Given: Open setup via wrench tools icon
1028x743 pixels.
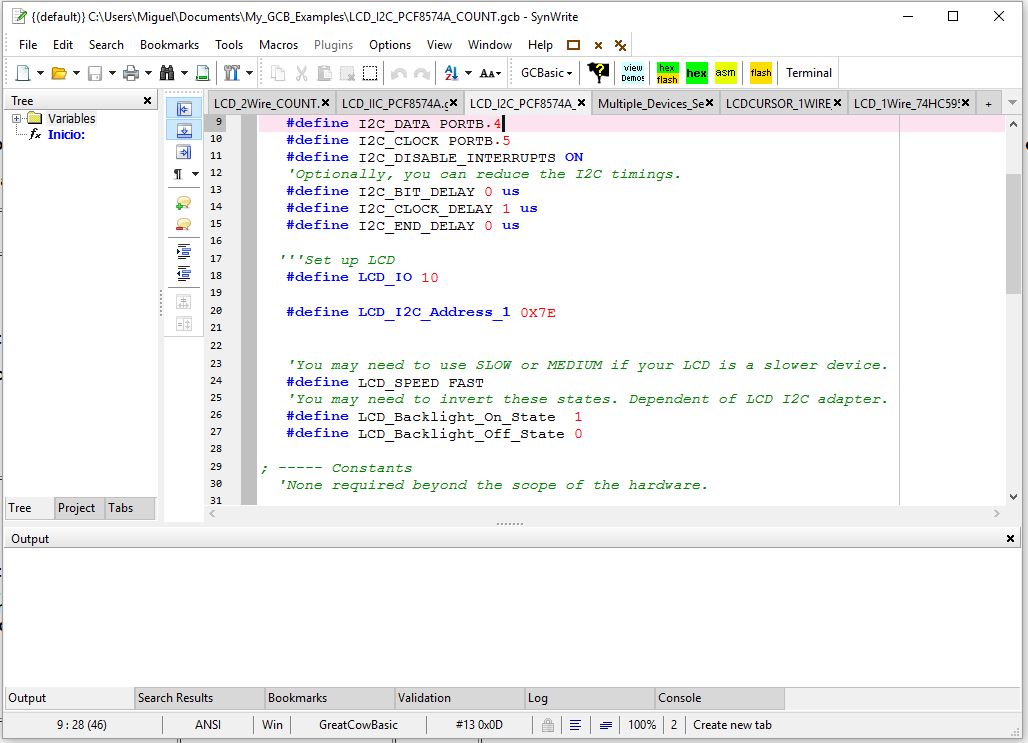Looking at the screenshot, I should point(231,73).
